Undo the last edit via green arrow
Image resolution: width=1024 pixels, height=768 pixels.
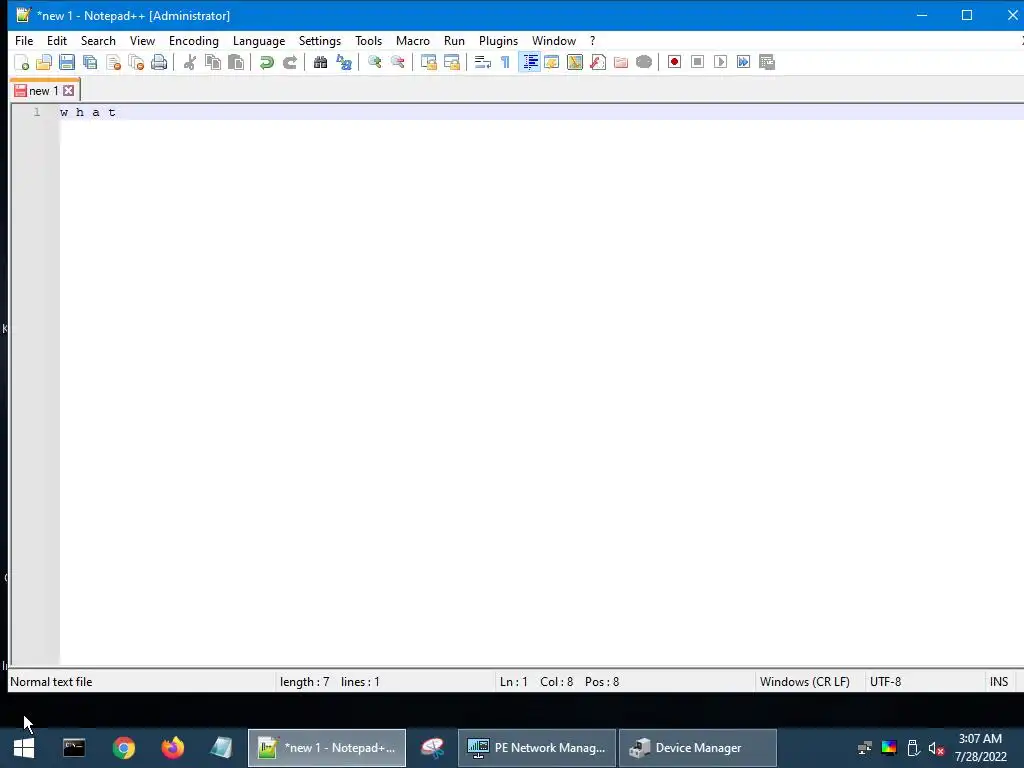[x=266, y=63]
